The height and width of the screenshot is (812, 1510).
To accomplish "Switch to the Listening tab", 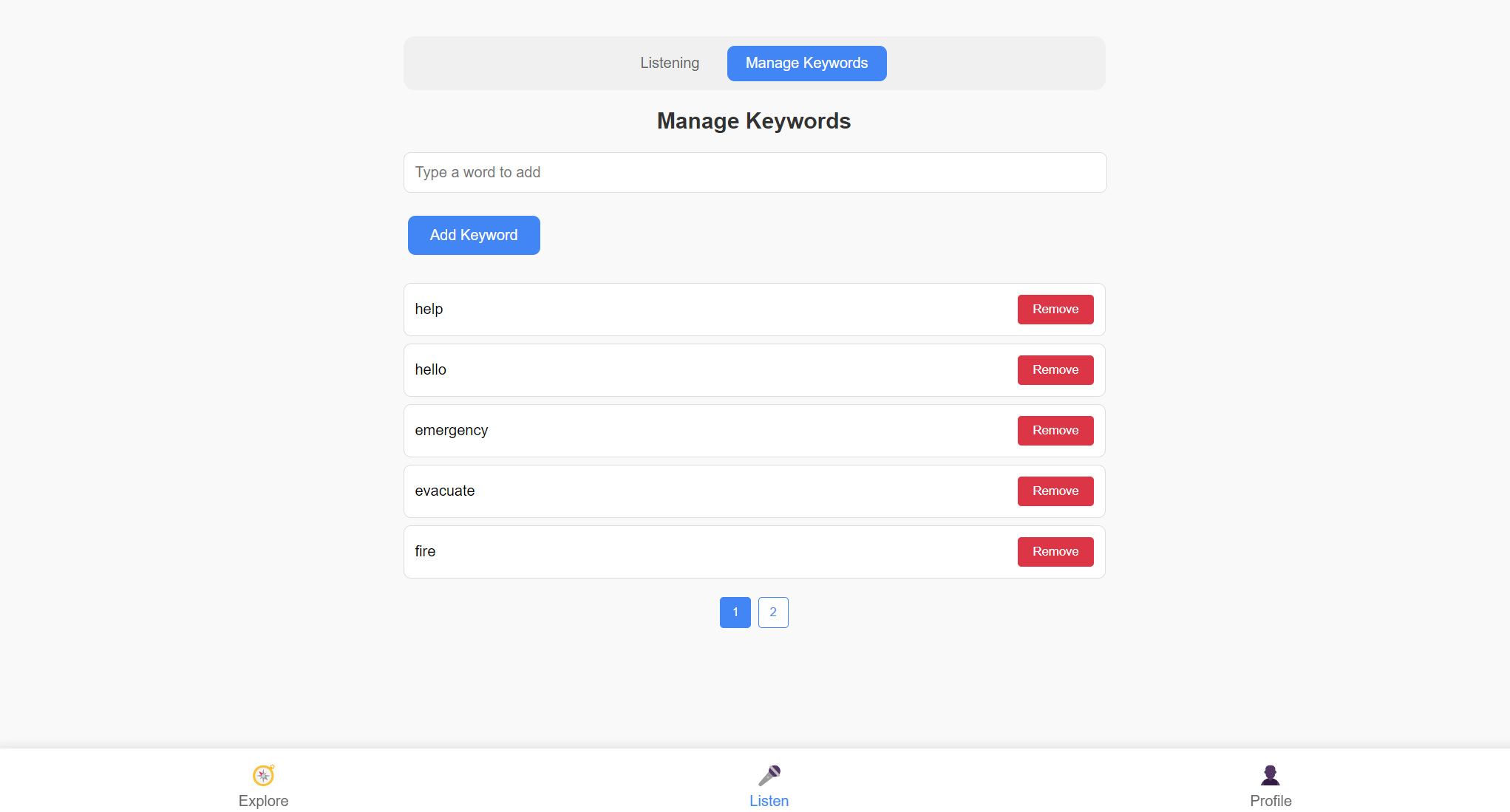I will click(669, 64).
